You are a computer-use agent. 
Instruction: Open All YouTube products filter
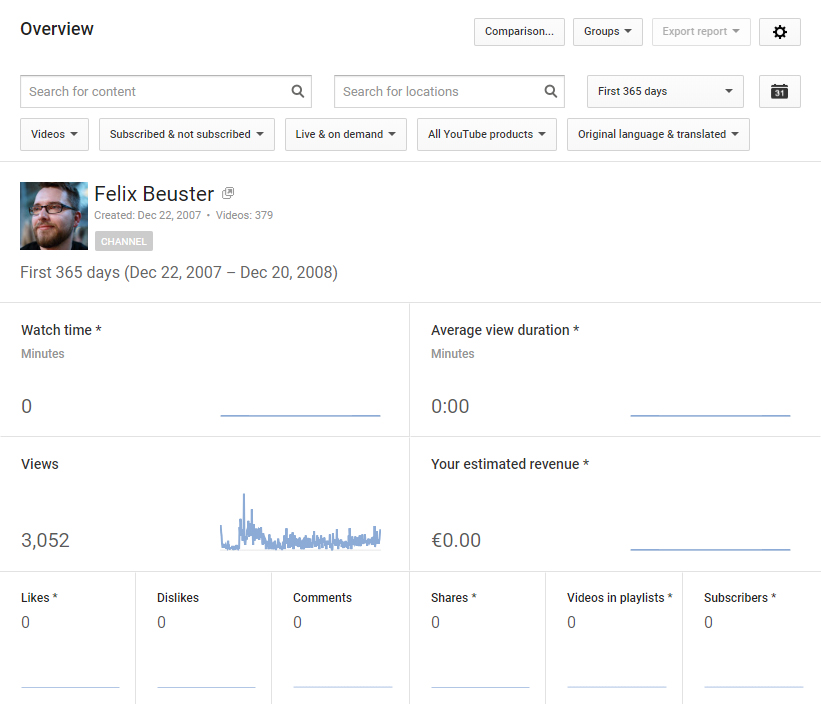pos(486,134)
